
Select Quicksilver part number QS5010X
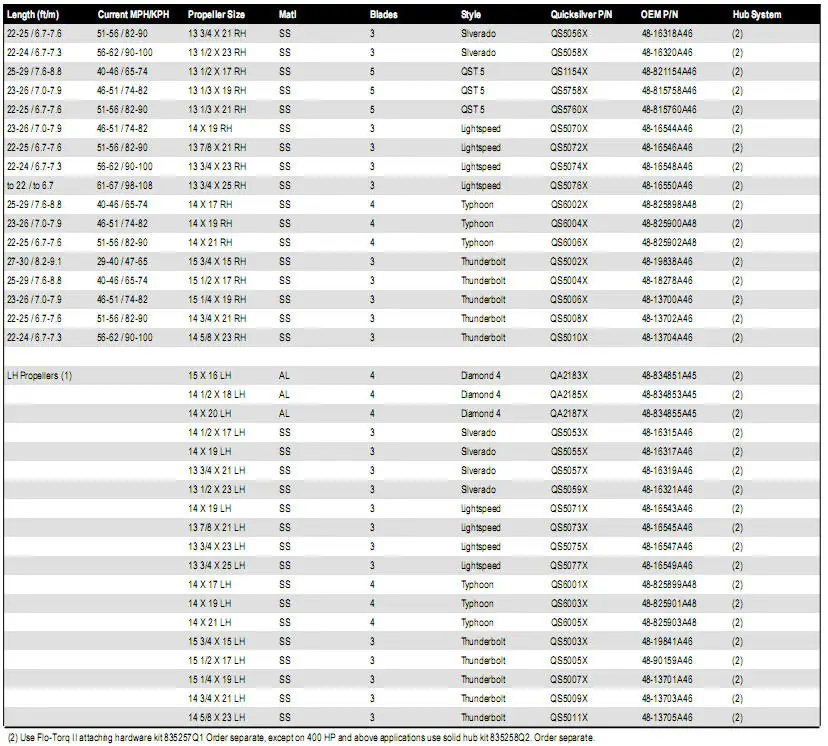(x=569, y=338)
